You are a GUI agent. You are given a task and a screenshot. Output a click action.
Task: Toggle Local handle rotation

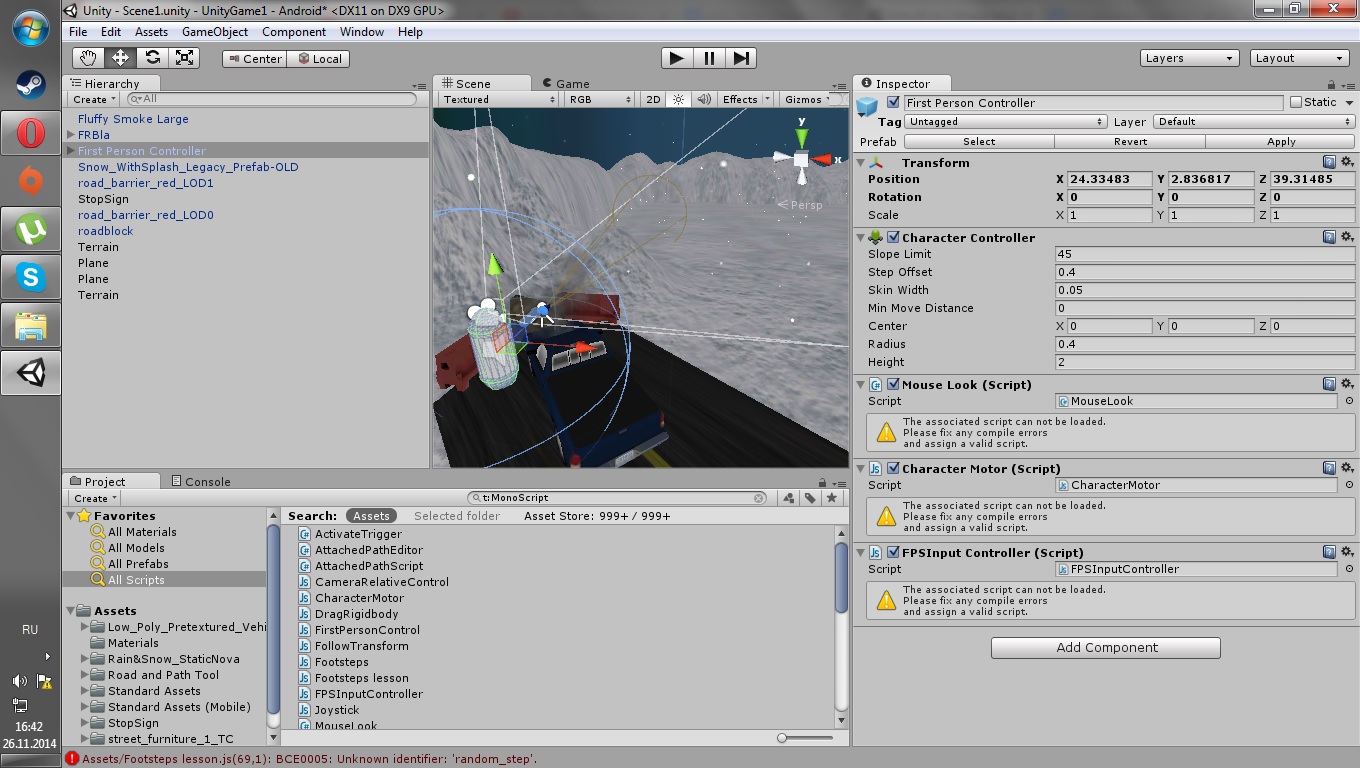click(x=319, y=58)
